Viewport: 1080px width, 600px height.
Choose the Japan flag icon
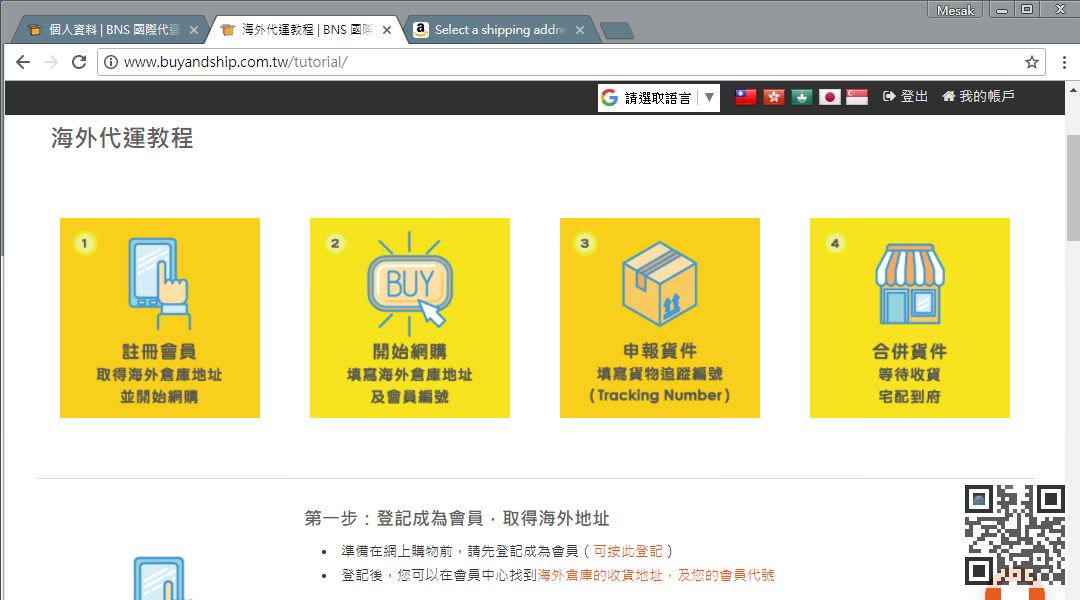tap(829, 97)
